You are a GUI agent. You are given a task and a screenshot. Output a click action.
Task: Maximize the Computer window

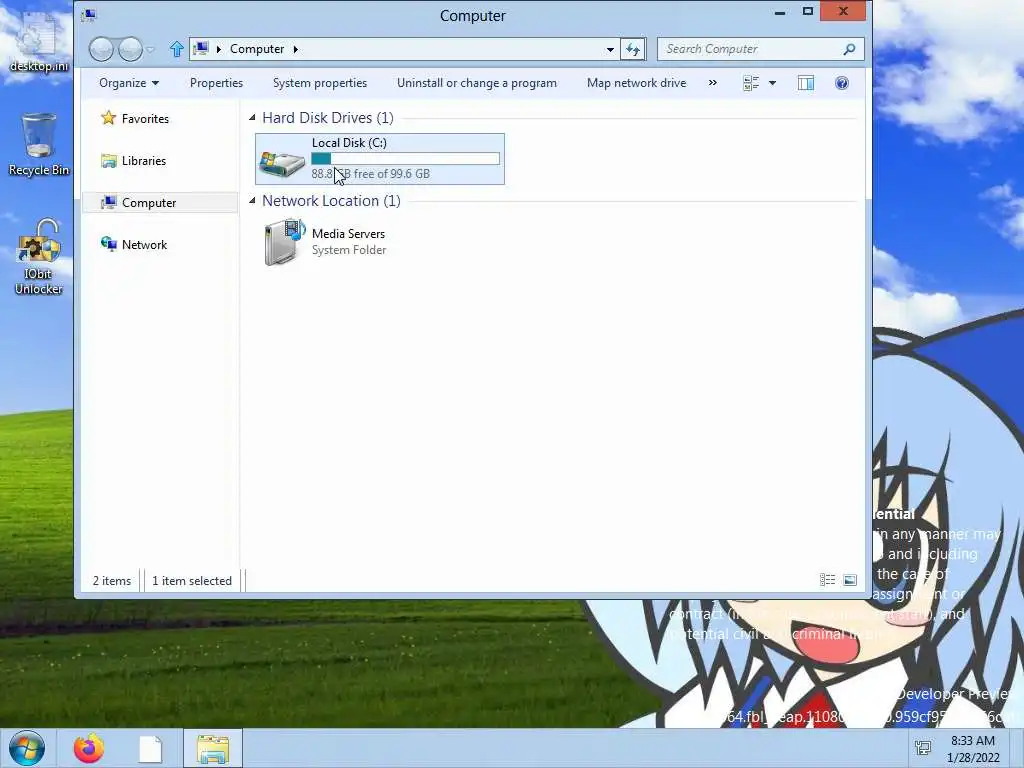click(808, 11)
